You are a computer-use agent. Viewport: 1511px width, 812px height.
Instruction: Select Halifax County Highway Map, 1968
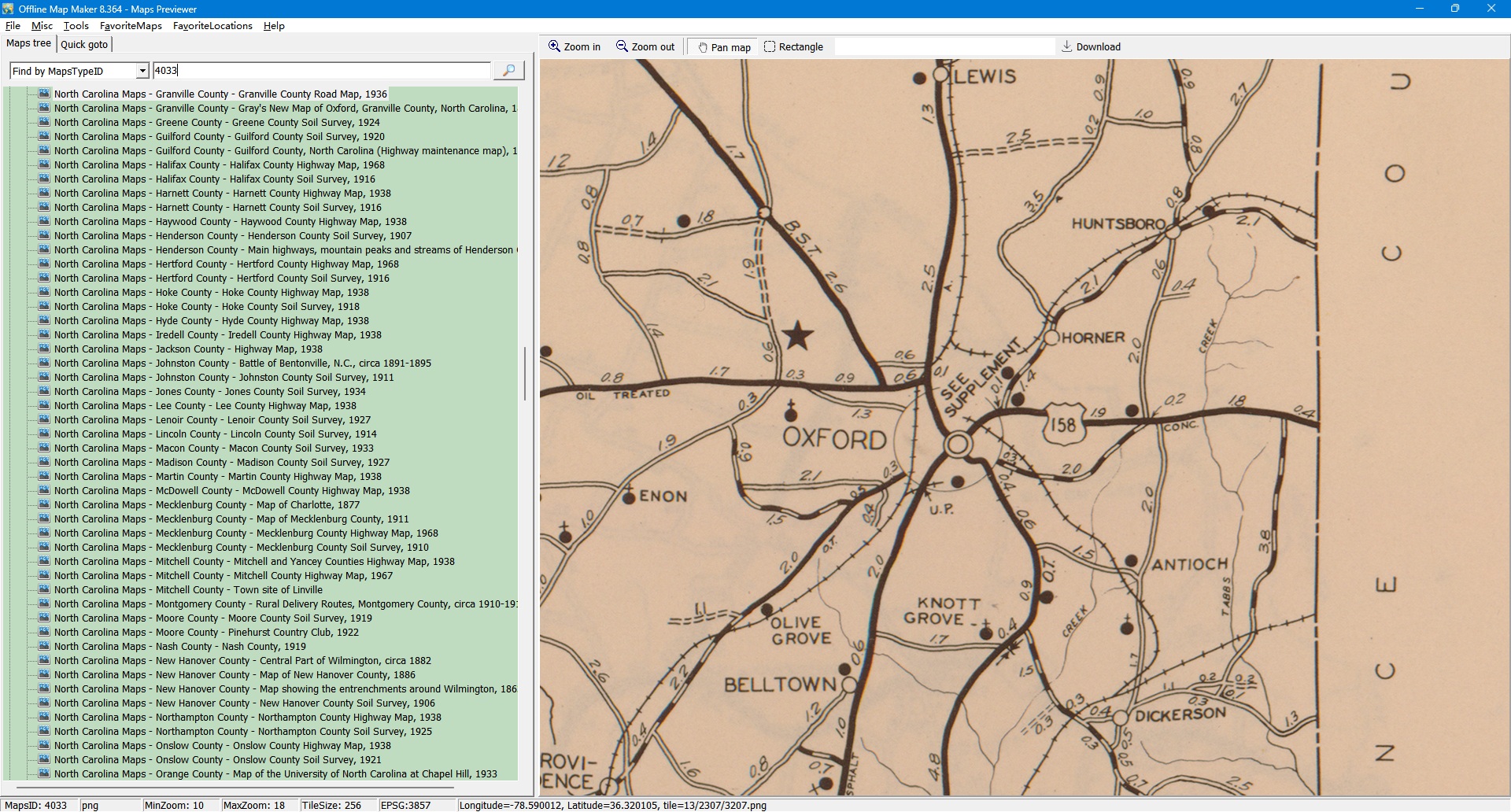pos(219,165)
